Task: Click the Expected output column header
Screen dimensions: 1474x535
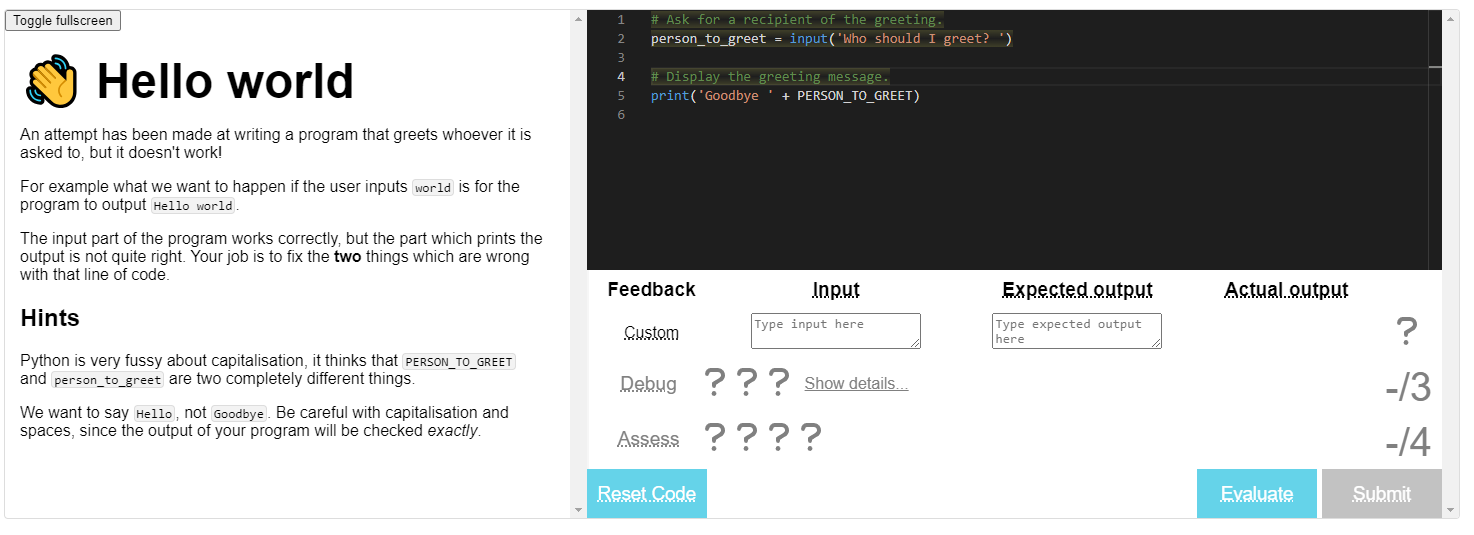Action: tap(1077, 290)
